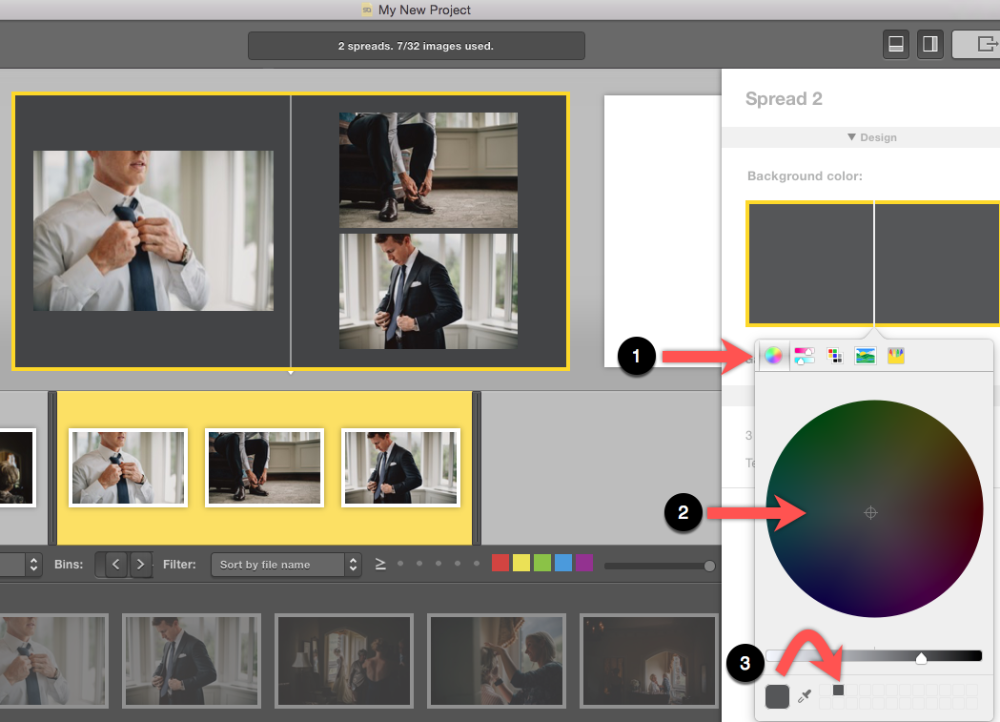Select the suit-buttoning photo in the spread
Viewport: 1000px width, 722px height.
pos(428,291)
